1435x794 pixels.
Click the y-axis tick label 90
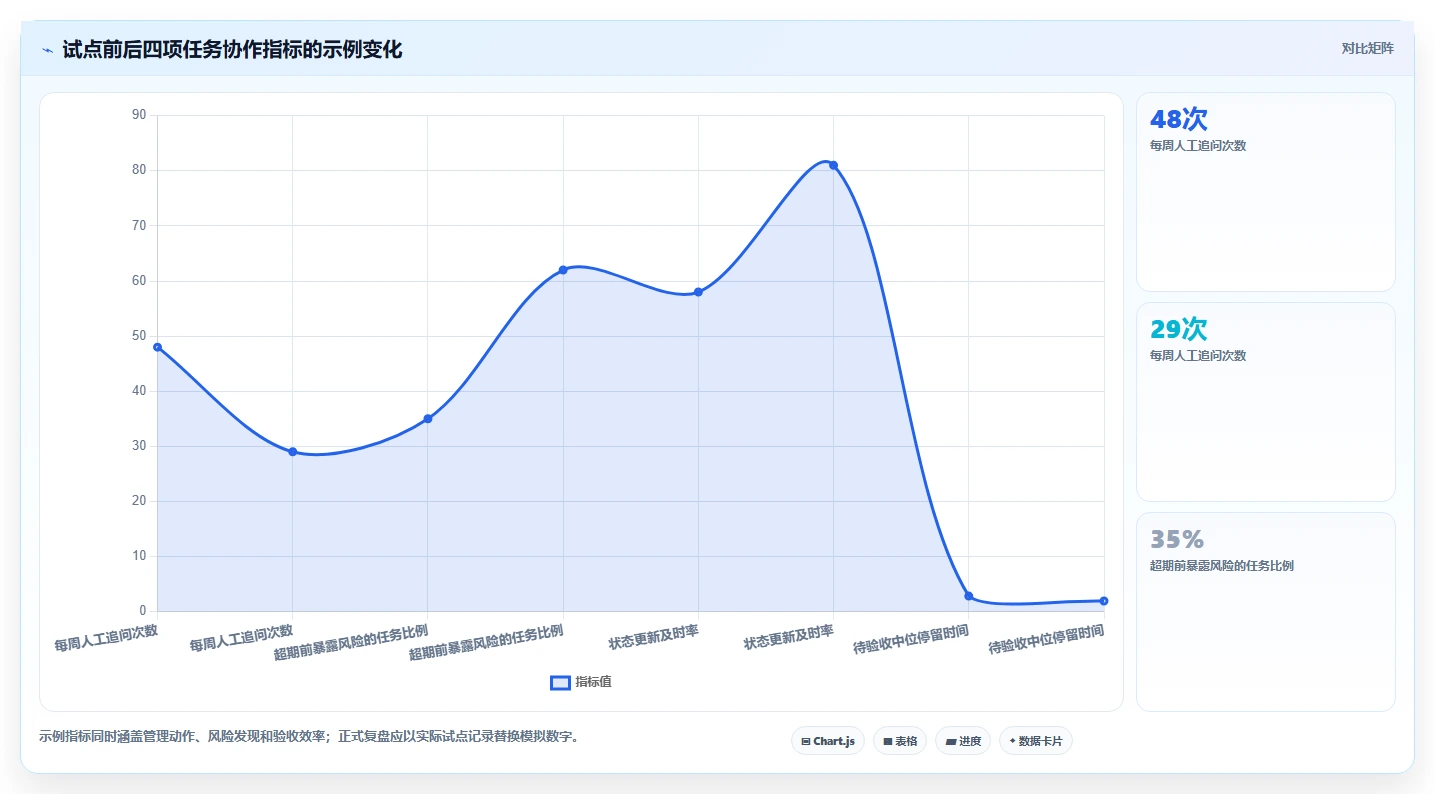click(139, 115)
